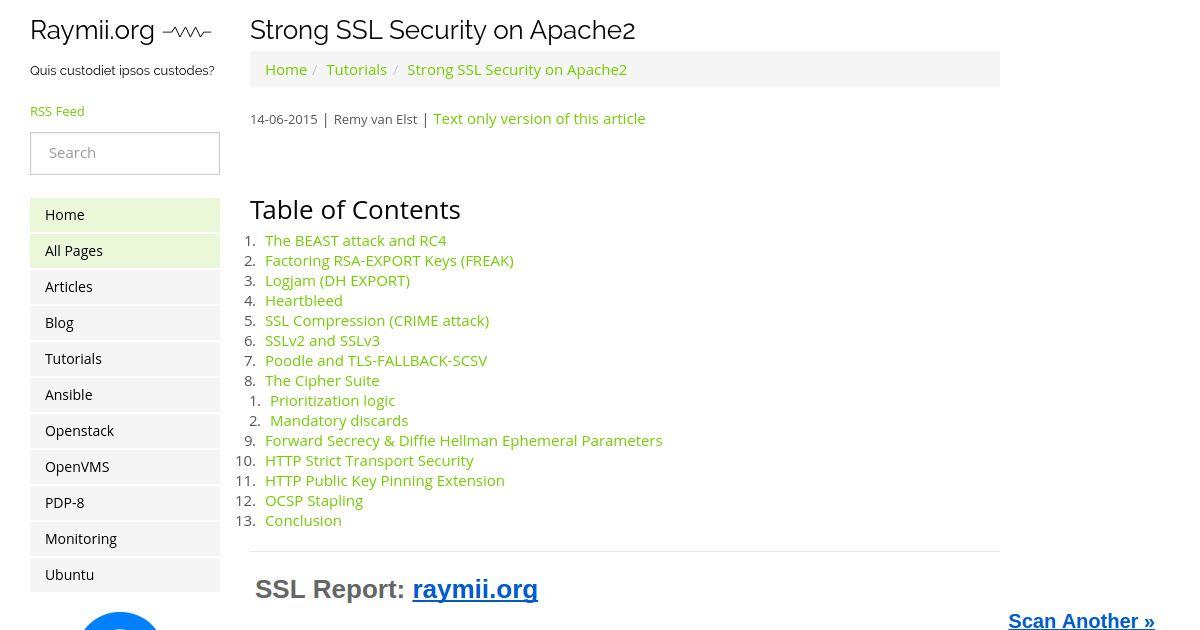Jump to The BEAST attack and RC4
This screenshot has height=630, width=1200.
click(x=355, y=240)
